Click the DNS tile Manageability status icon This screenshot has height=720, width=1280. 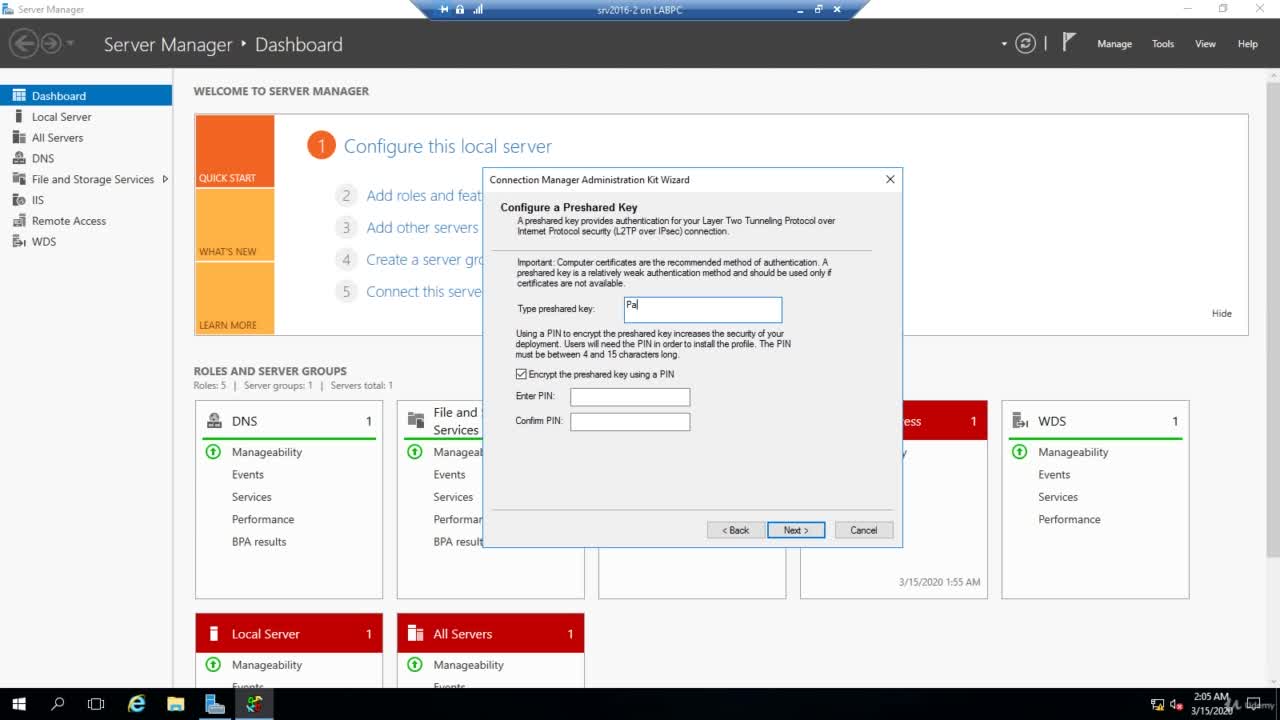click(213, 452)
